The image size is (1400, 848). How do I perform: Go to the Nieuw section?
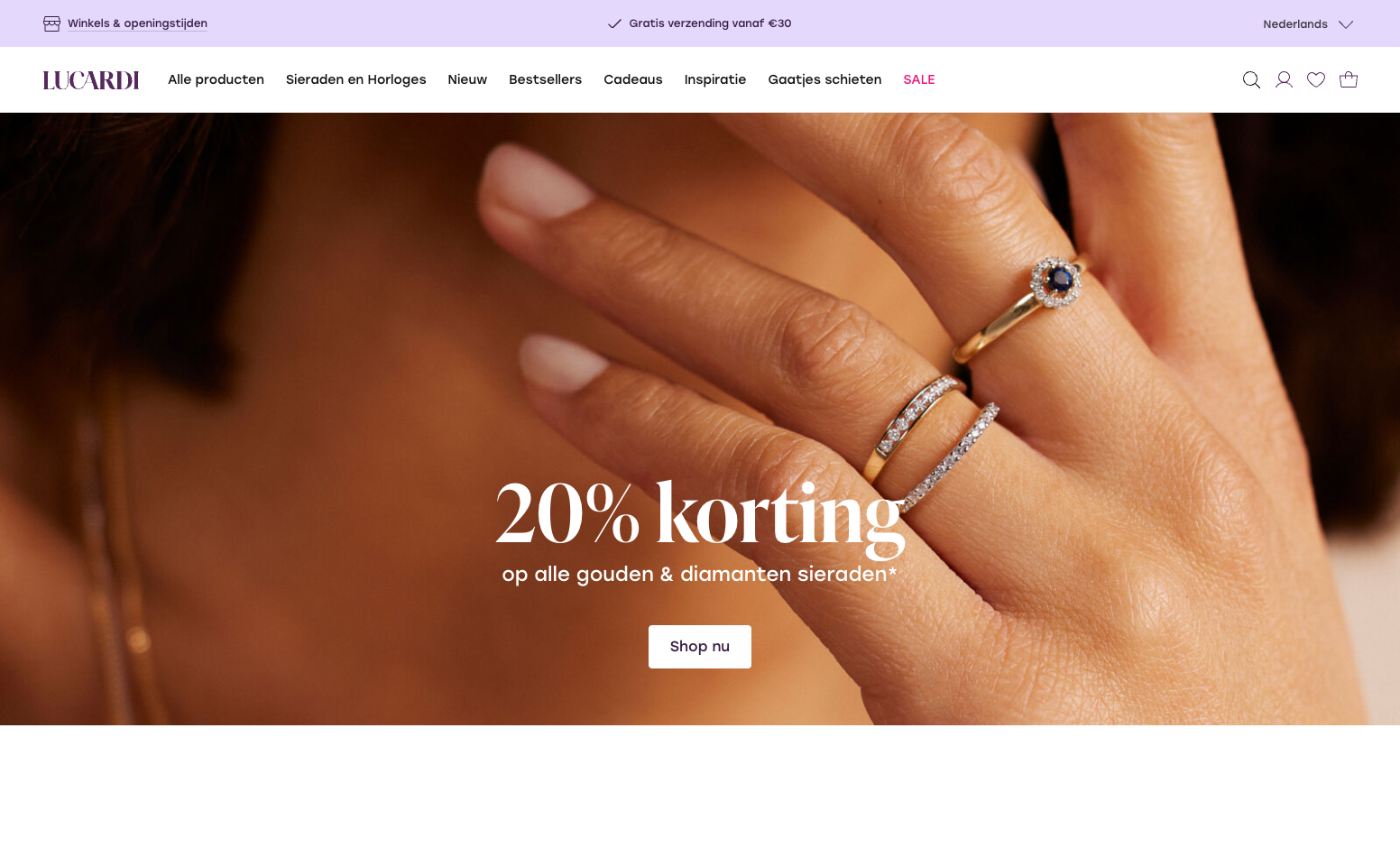(x=467, y=79)
